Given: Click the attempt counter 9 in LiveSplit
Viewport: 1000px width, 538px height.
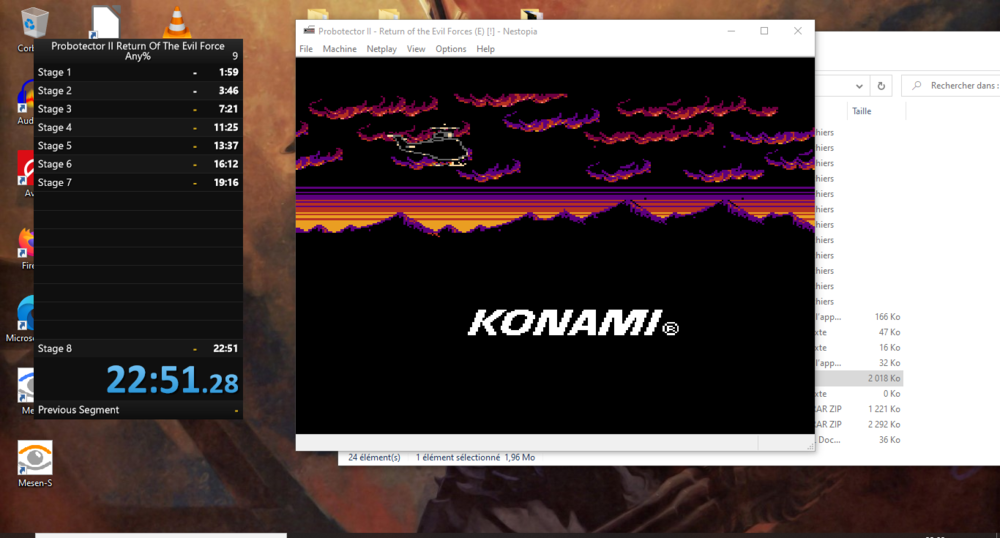Looking at the screenshot, I should [235, 56].
